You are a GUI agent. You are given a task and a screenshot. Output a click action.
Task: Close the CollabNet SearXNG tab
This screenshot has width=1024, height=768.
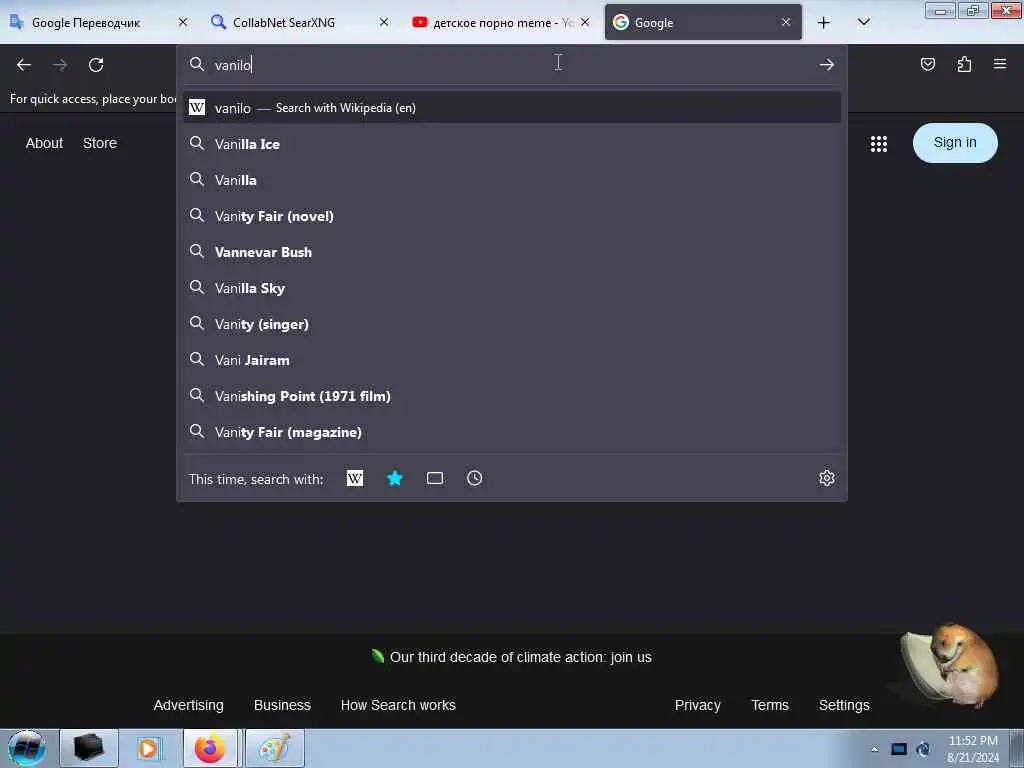coord(384,22)
